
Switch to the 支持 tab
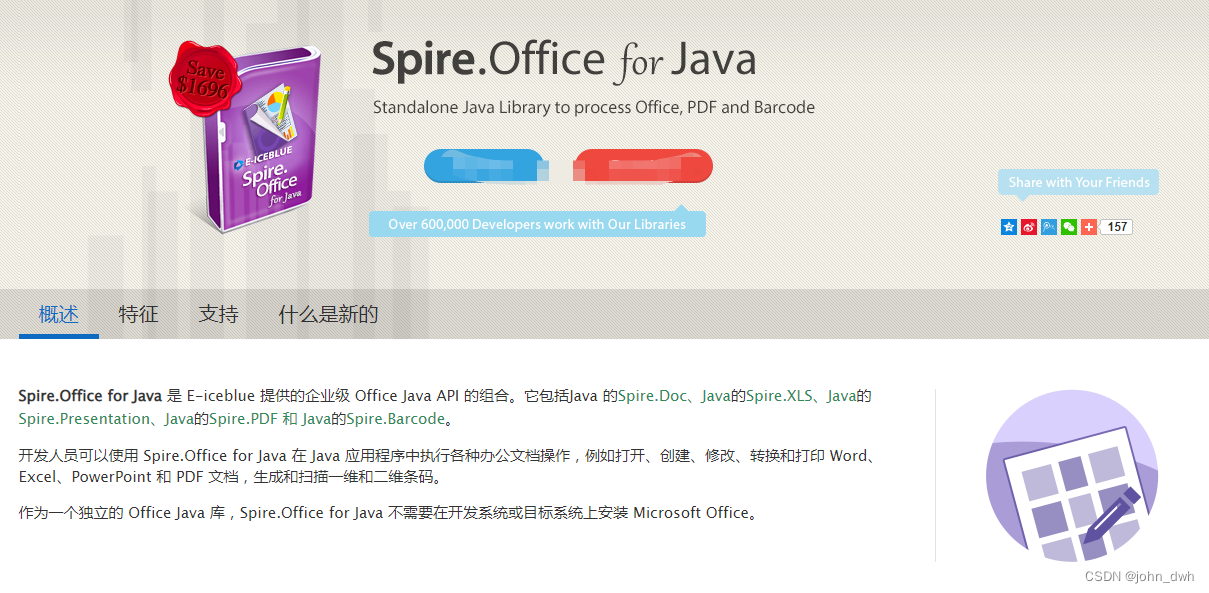(x=217, y=313)
